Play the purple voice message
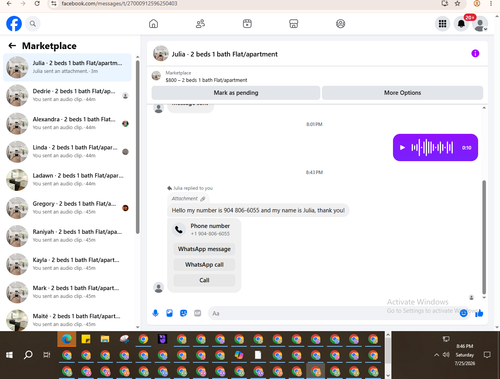The width and height of the screenshot is (500, 379). click(402, 147)
